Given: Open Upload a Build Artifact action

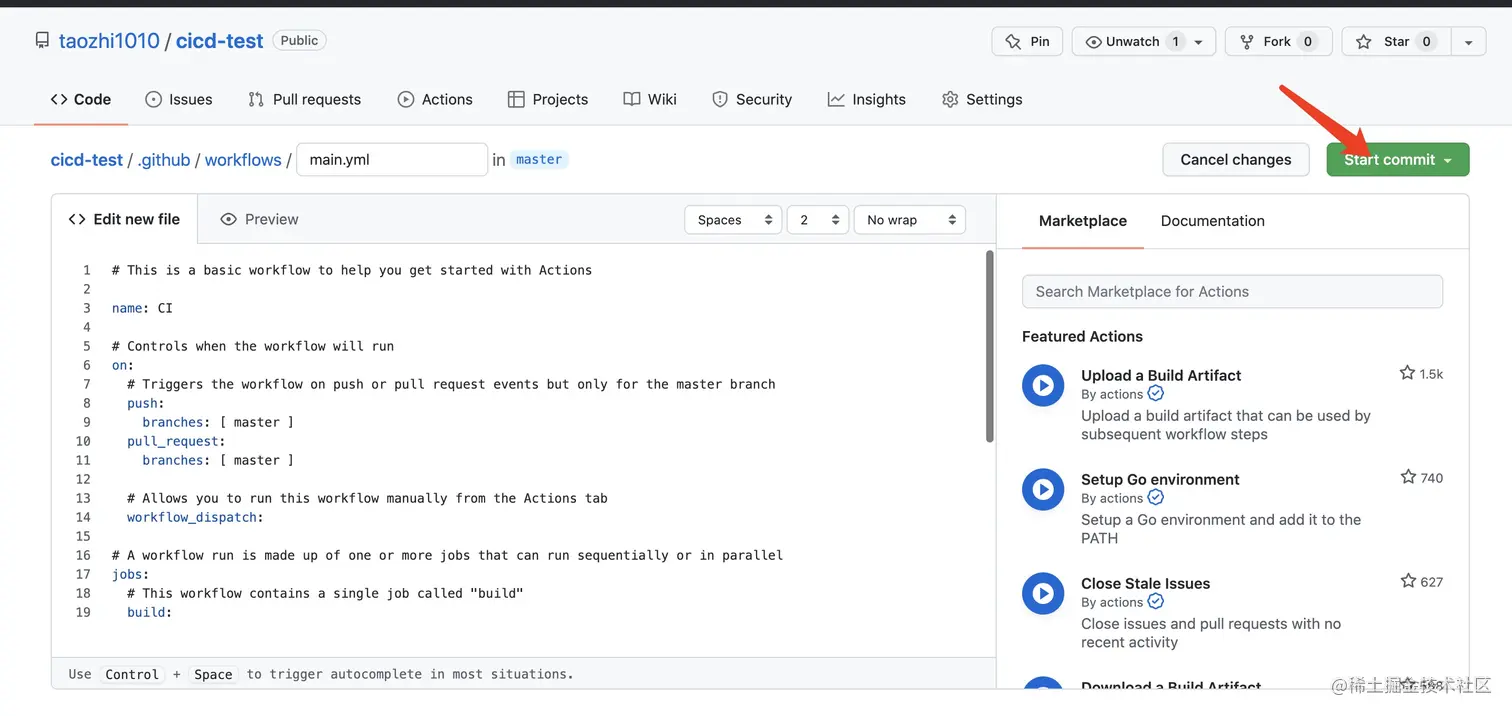Looking at the screenshot, I should click(x=1161, y=375).
